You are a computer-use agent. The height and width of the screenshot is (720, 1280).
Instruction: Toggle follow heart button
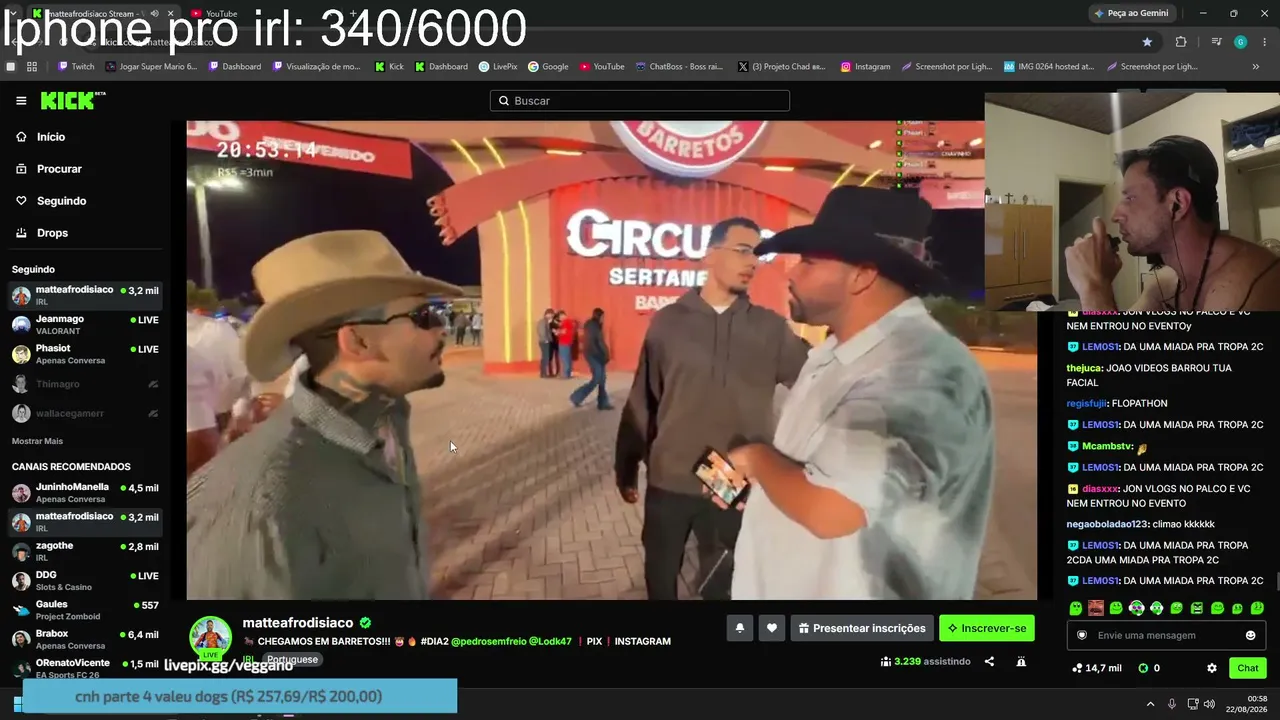pyautogui.click(x=772, y=628)
